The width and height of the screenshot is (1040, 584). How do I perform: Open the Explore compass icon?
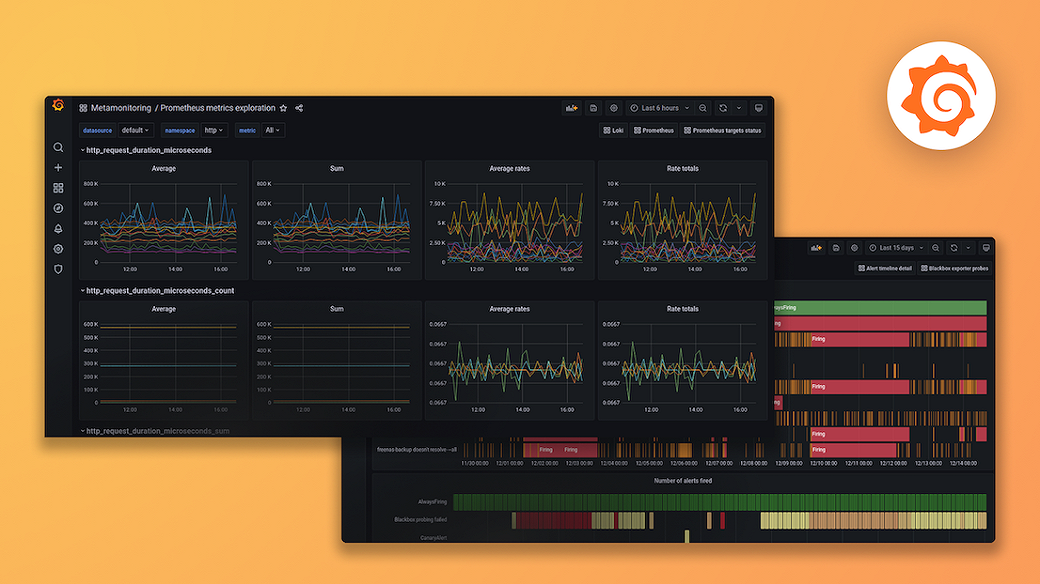[57, 208]
